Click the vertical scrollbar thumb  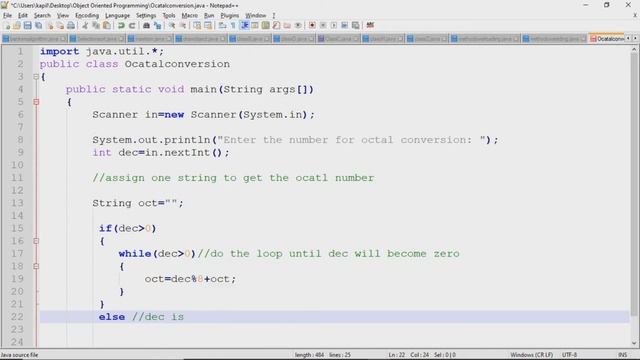click(x=634, y=184)
